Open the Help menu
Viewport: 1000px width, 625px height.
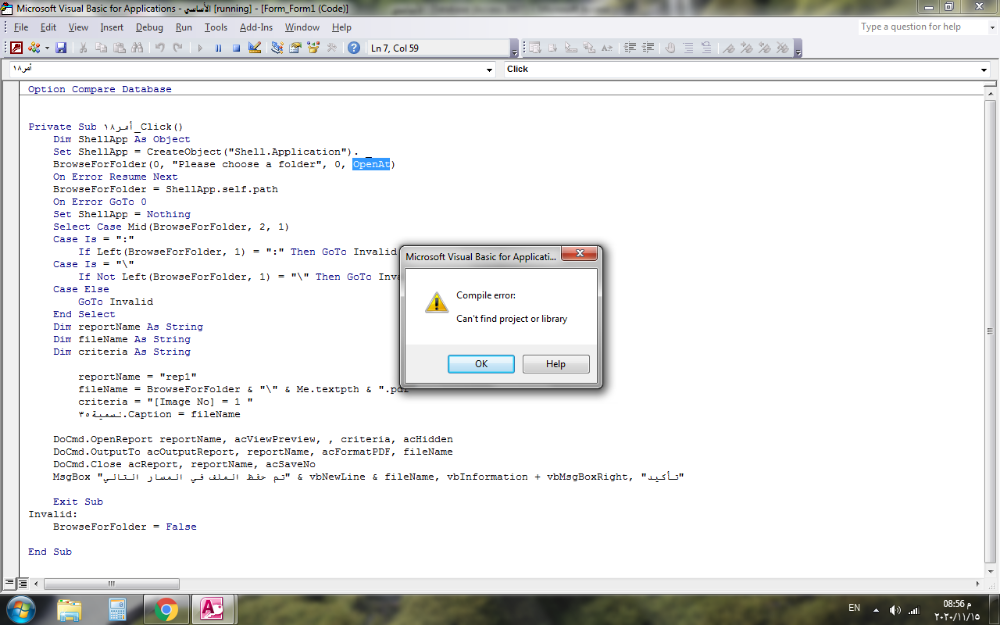pos(341,27)
